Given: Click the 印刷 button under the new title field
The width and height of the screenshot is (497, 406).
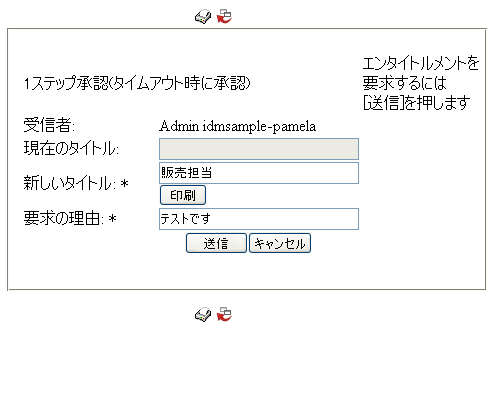Looking at the screenshot, I should point(183,195).
